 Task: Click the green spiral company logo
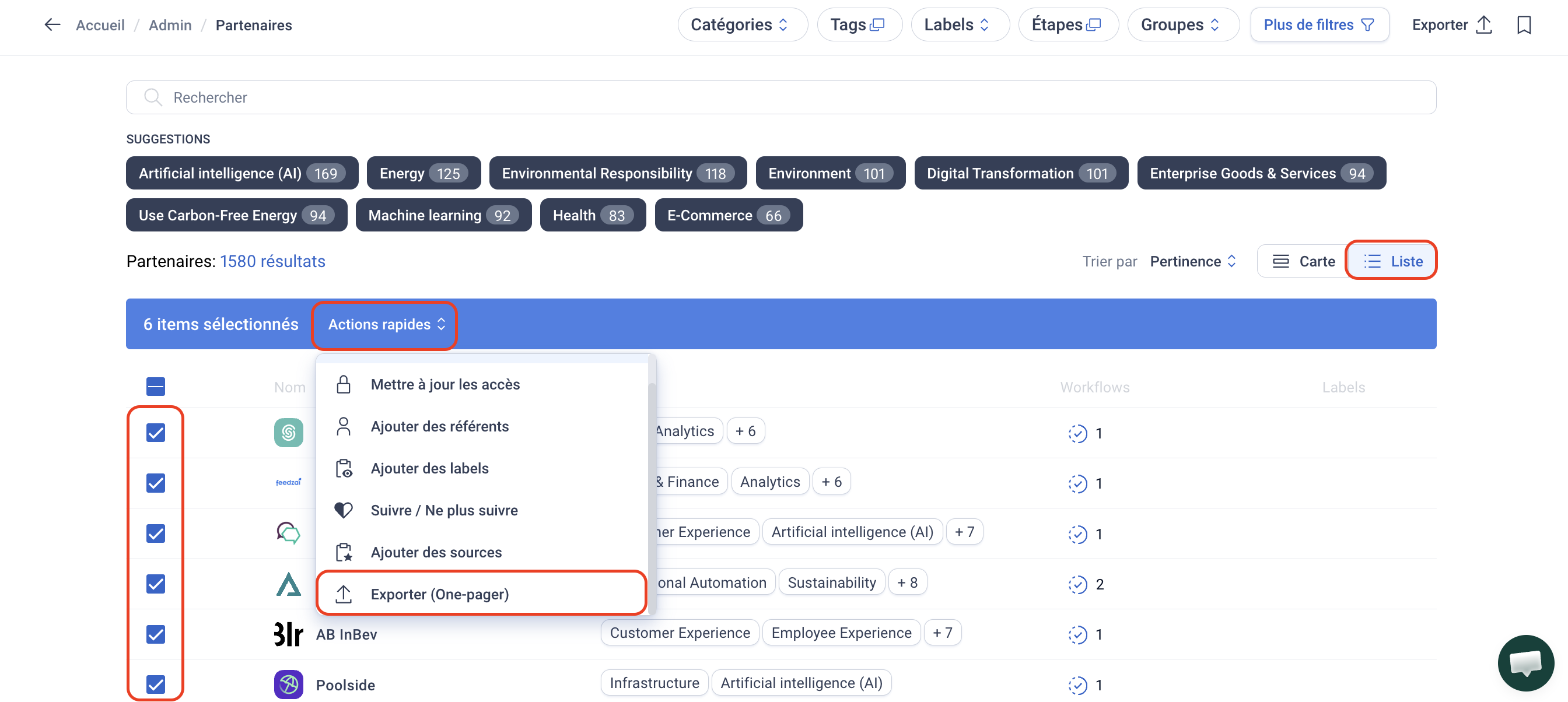pos(289,433)
